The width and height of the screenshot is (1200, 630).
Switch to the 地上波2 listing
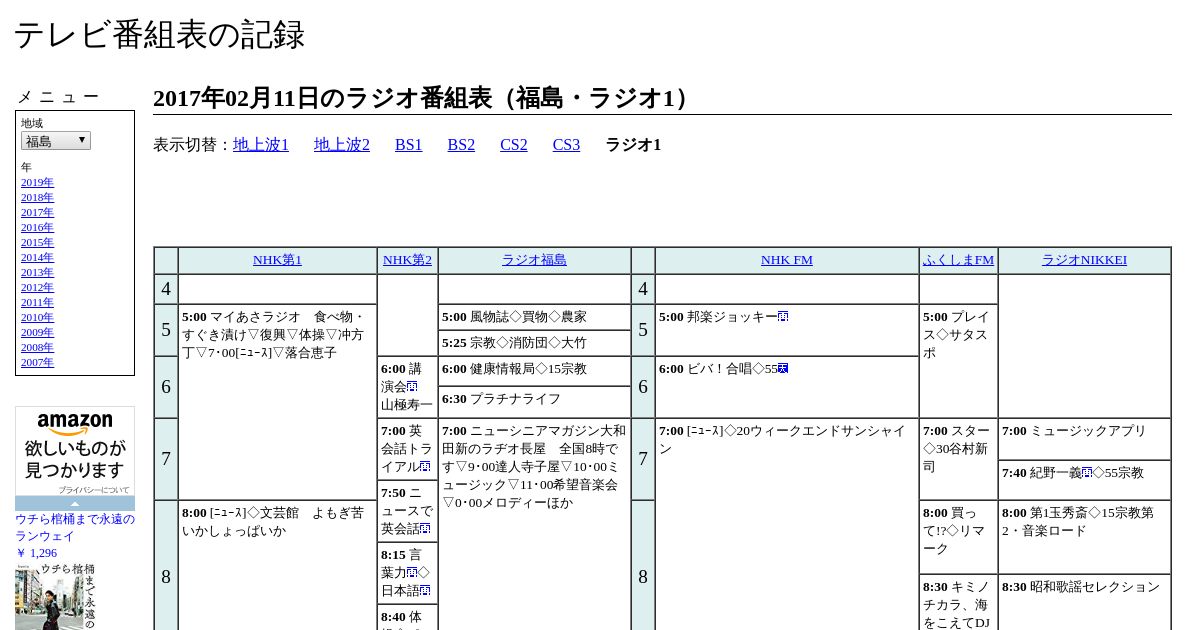[x=342, y=145]
